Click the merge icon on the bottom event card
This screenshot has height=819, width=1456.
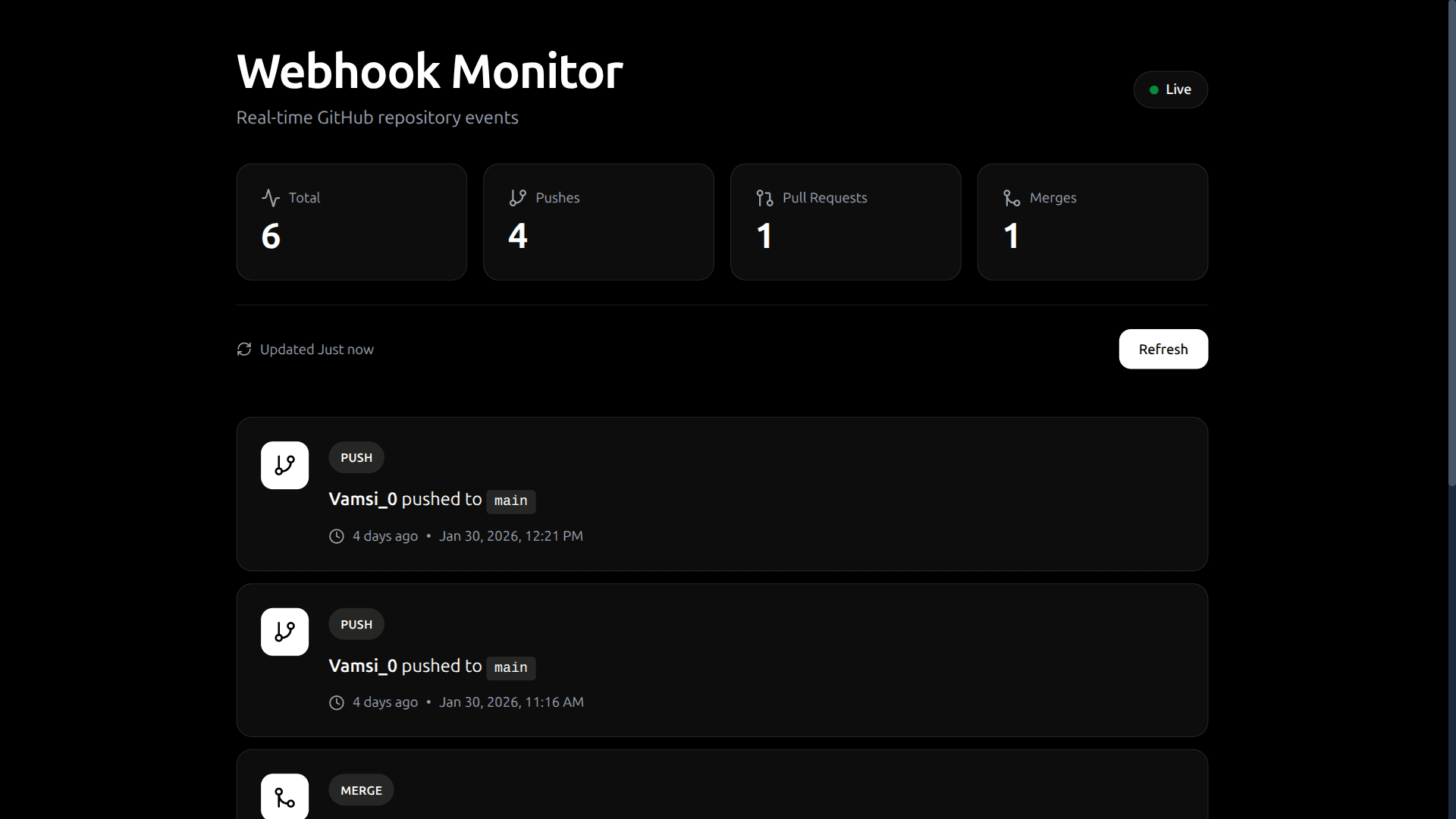tap(284, 796)
